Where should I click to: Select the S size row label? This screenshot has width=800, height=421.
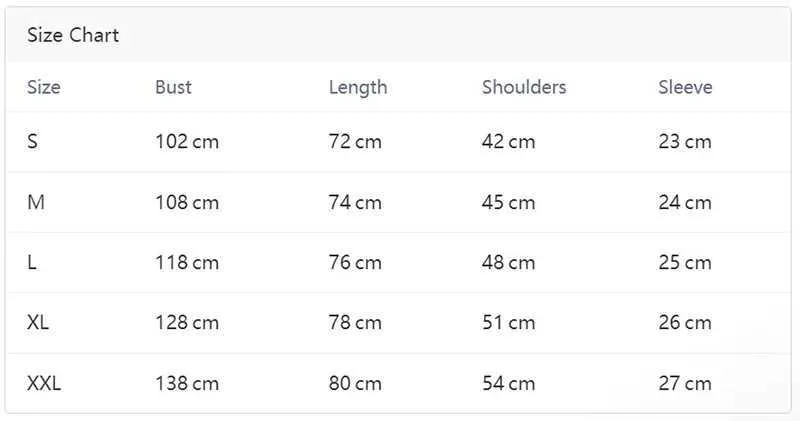click(33, 142)
